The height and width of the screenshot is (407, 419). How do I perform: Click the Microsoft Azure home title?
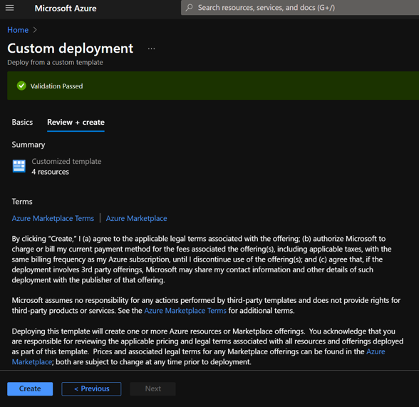[x=65, y=8]
